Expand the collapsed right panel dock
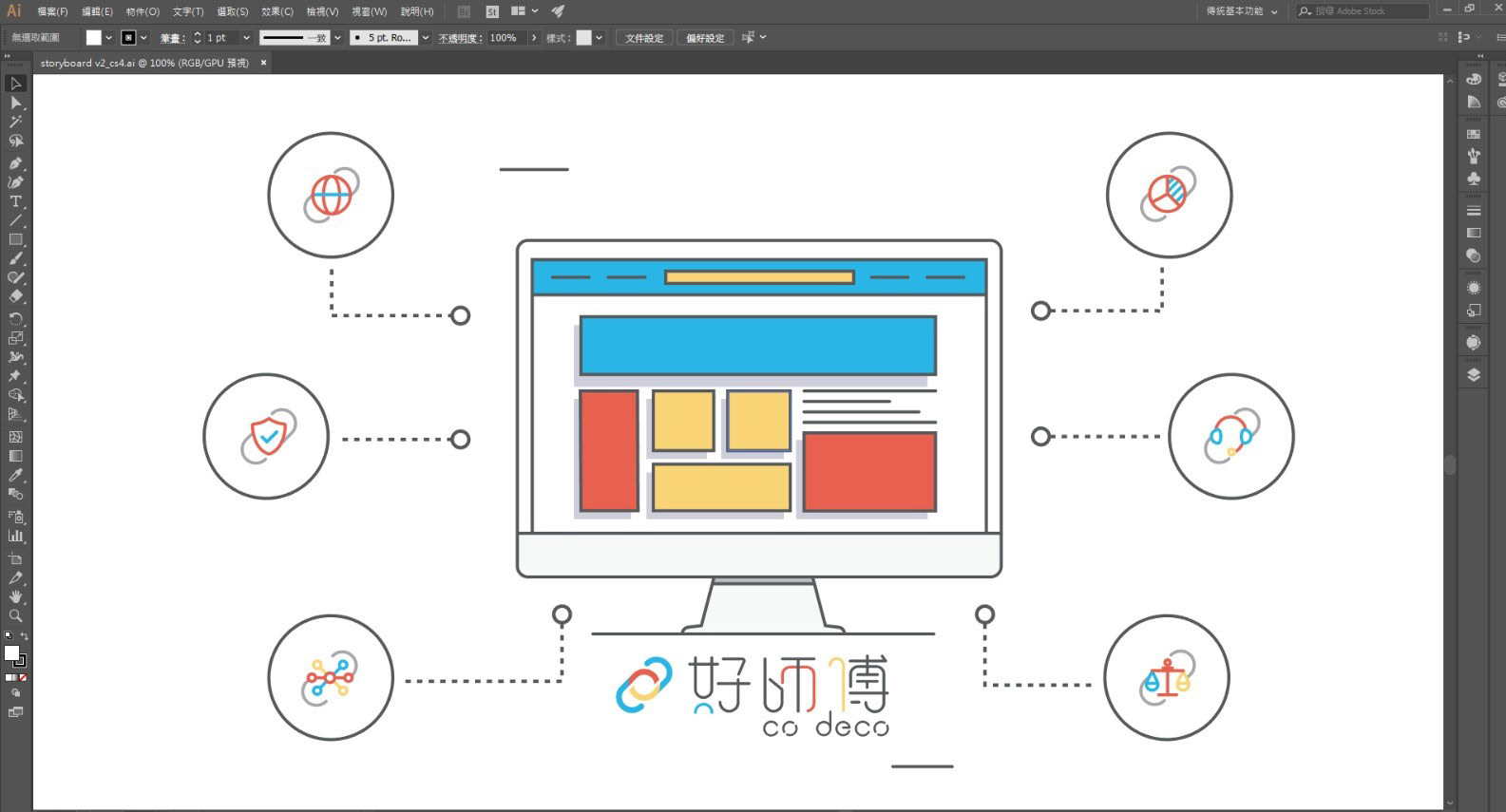1506x812 pixels. coord(1480,57)
